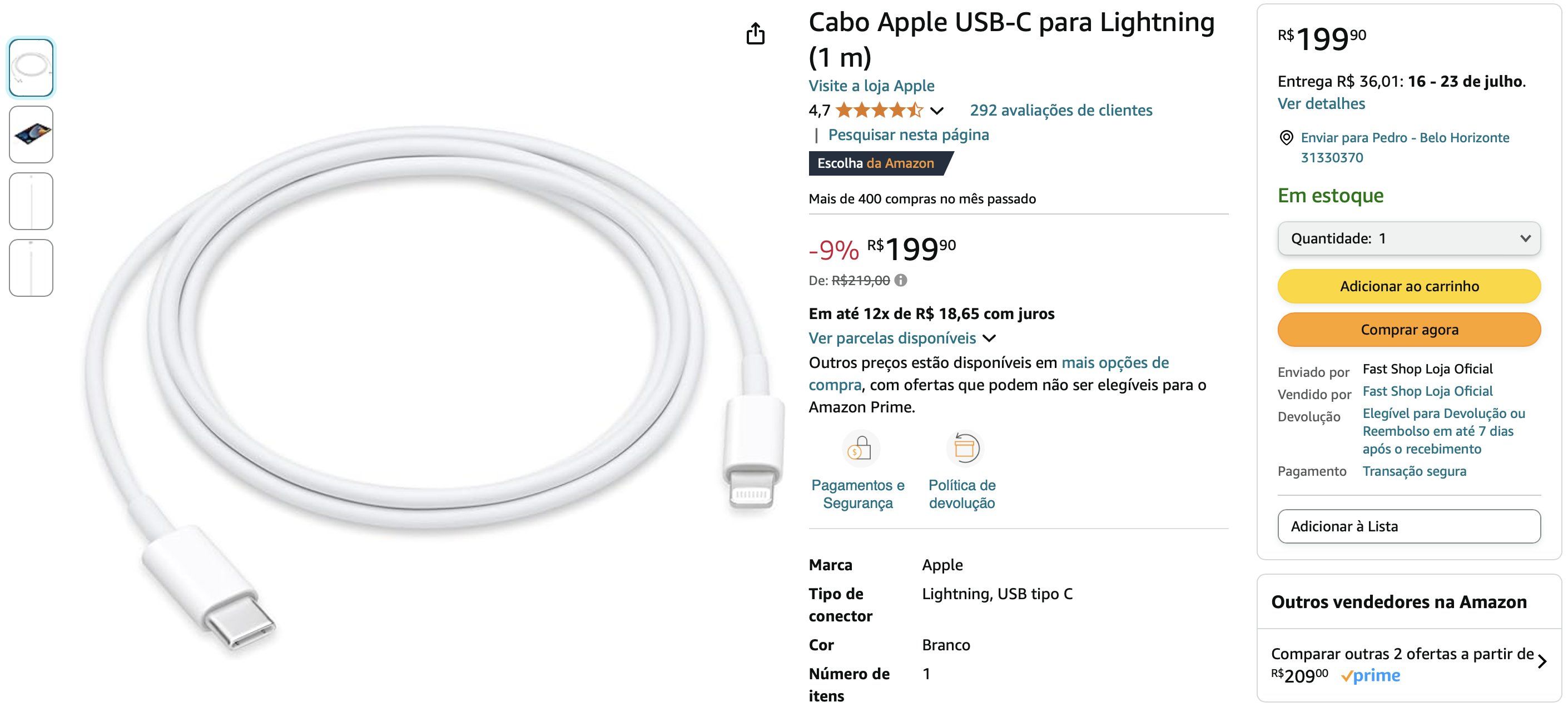The image size is (1568, 707).
Task: Select the iPad thumbnail image
Action: [x=31, y=135]
